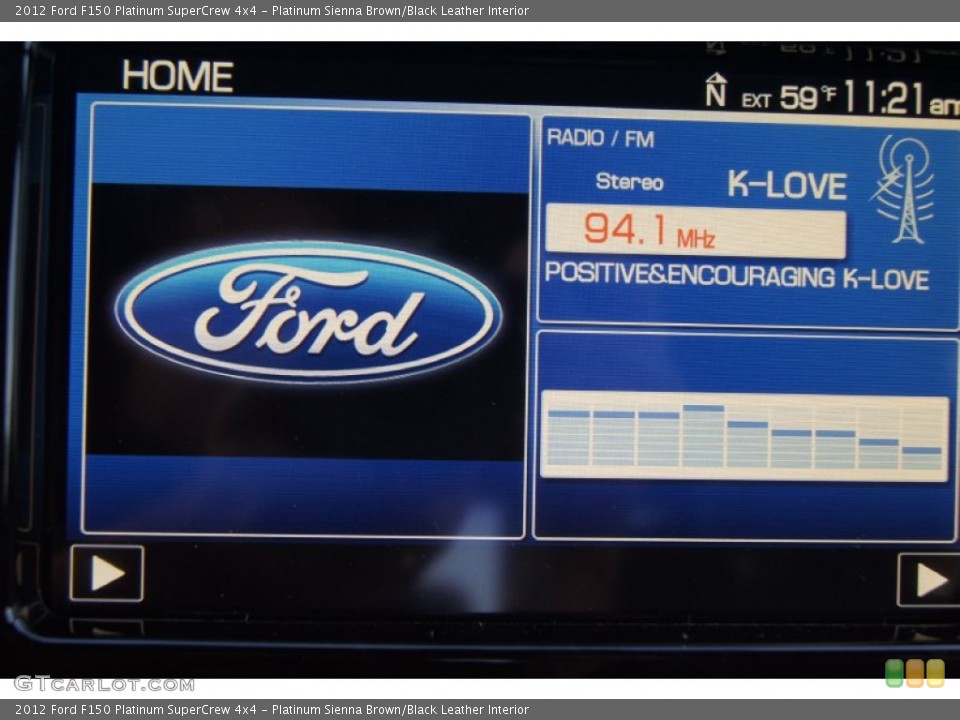Click the yellow square icon near GTCarLot footer
Screen dimensions: 960x720
(935, 673)
